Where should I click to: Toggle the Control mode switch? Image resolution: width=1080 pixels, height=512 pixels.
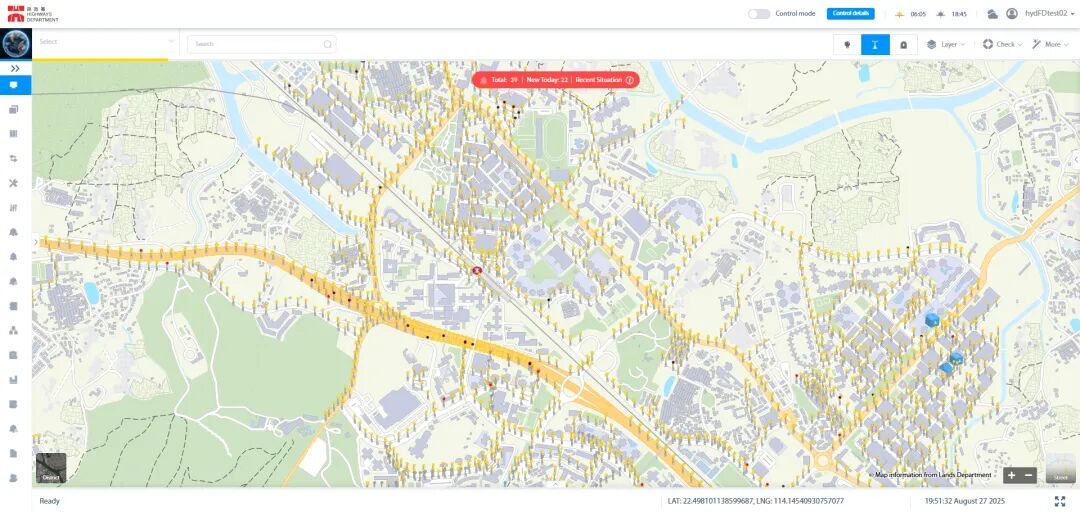(x=759, y=14)
